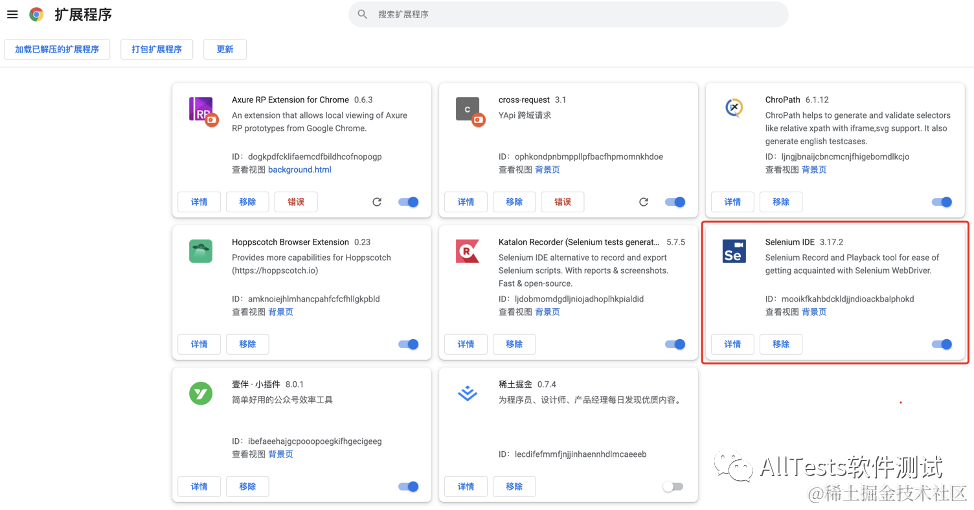Click the ChroPath extension icon
The image size is (974, 510).
tap(734, 107)
